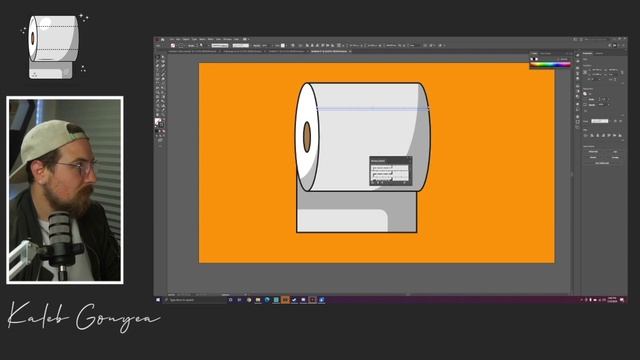Open the Object menu
Image resolution: width=640 pixels, height=360 pixels.
pos(186,40)
